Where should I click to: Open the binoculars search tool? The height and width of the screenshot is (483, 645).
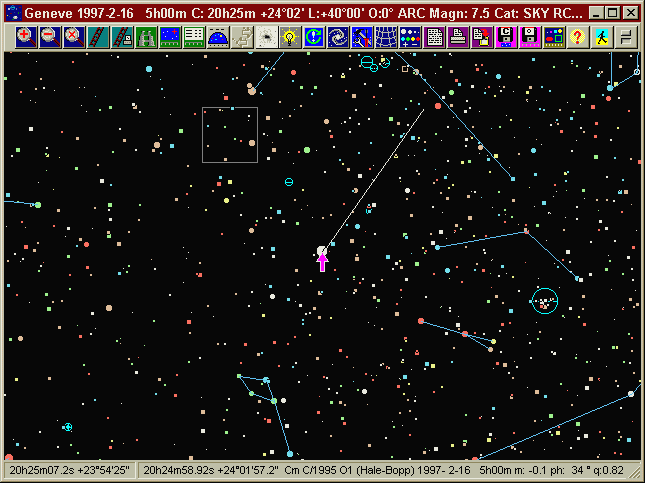[x=146, y=37]
